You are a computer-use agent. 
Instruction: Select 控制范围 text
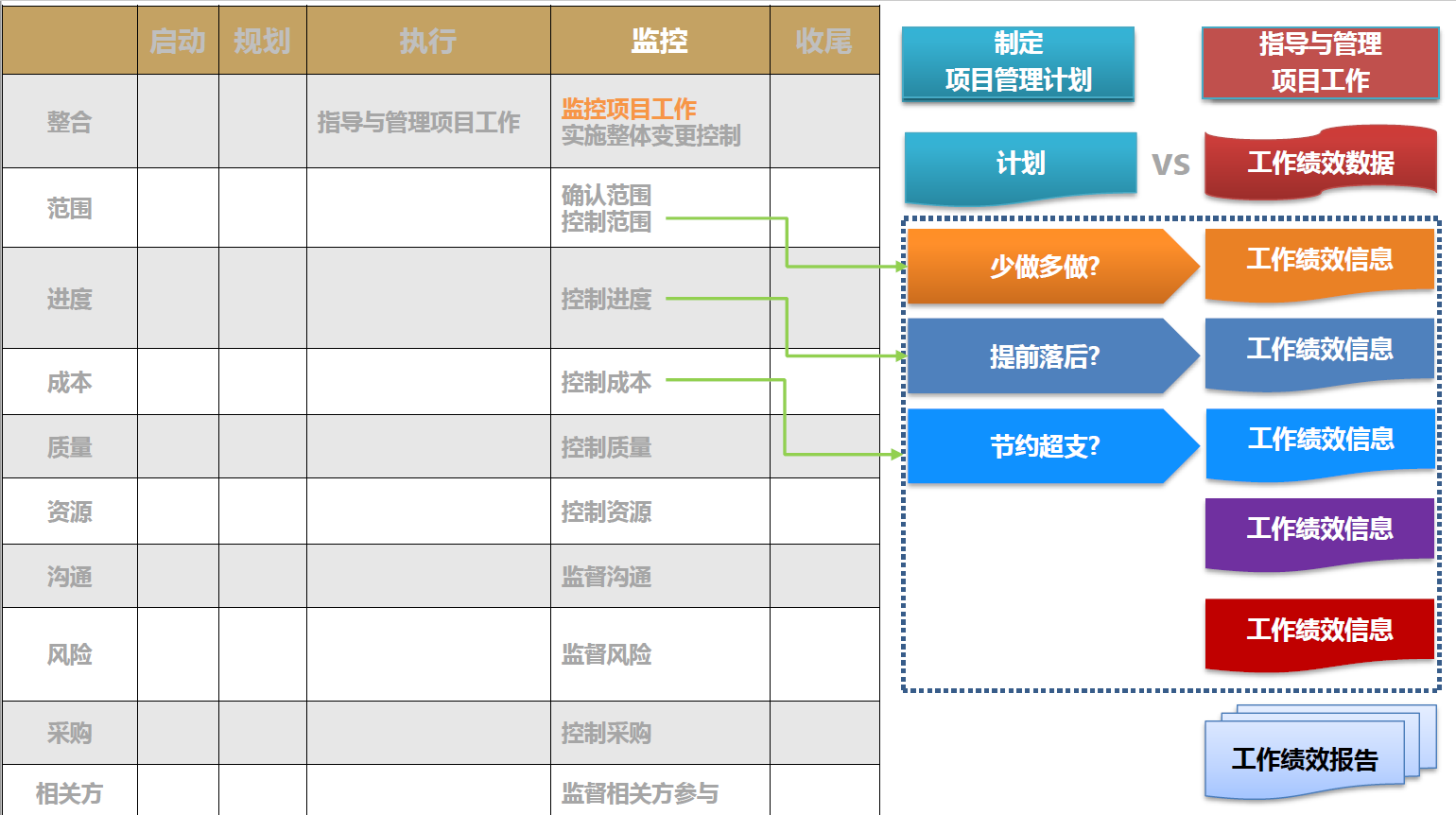606,221
